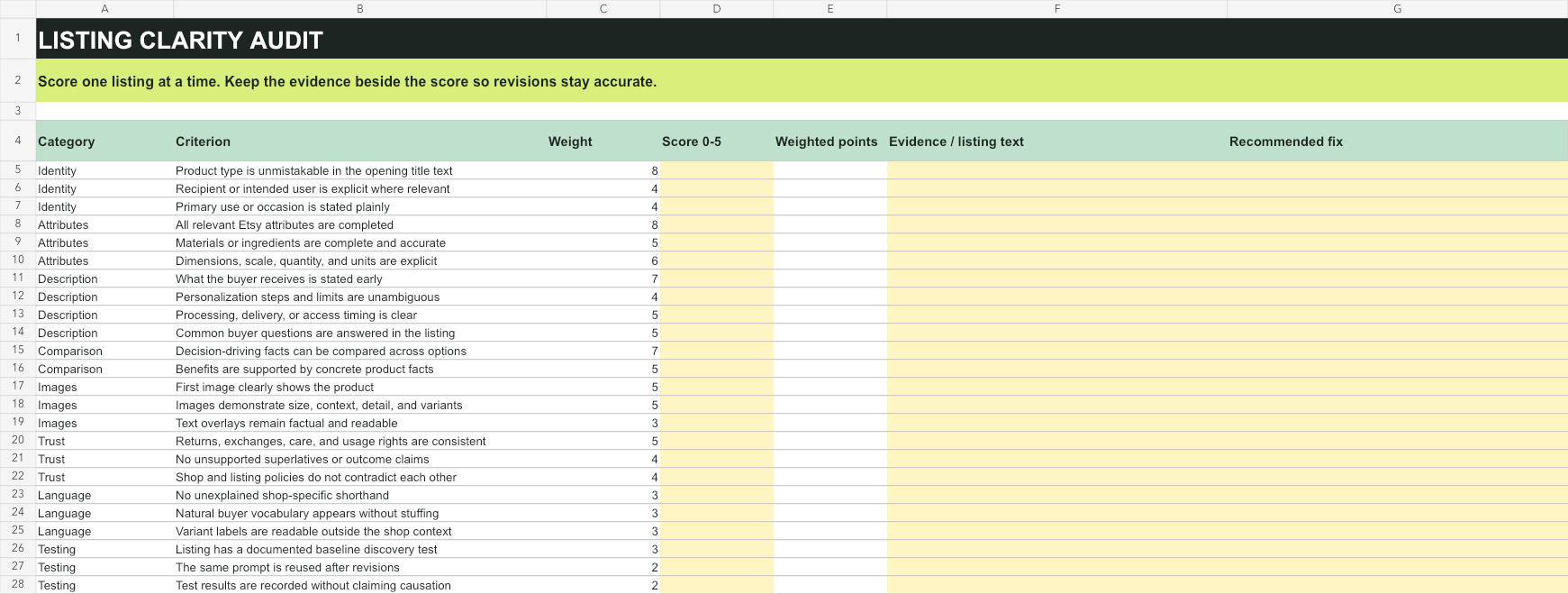1568x594 pixels.
Task: Click 'Common buyer questions are answered in the listing'
Action: (x=315, y=333)
